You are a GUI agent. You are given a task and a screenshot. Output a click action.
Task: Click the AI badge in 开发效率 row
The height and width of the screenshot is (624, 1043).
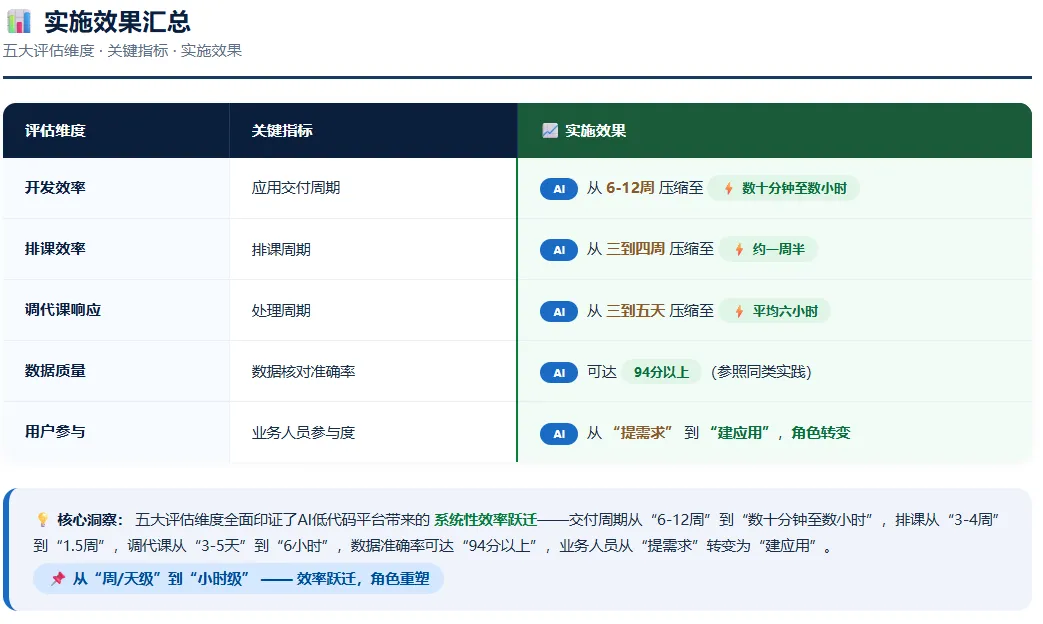(x=559, y=189)
